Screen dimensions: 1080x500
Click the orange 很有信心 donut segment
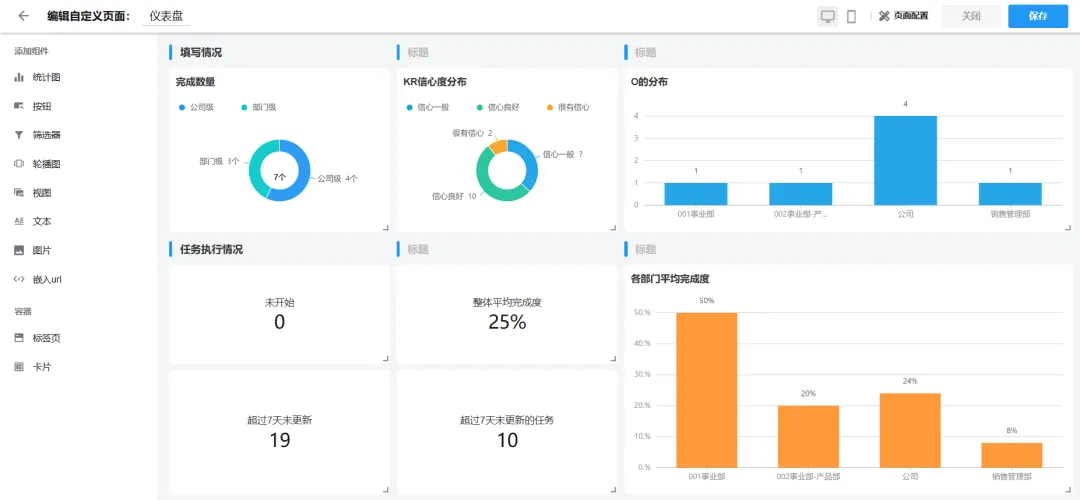coord(499,145)
